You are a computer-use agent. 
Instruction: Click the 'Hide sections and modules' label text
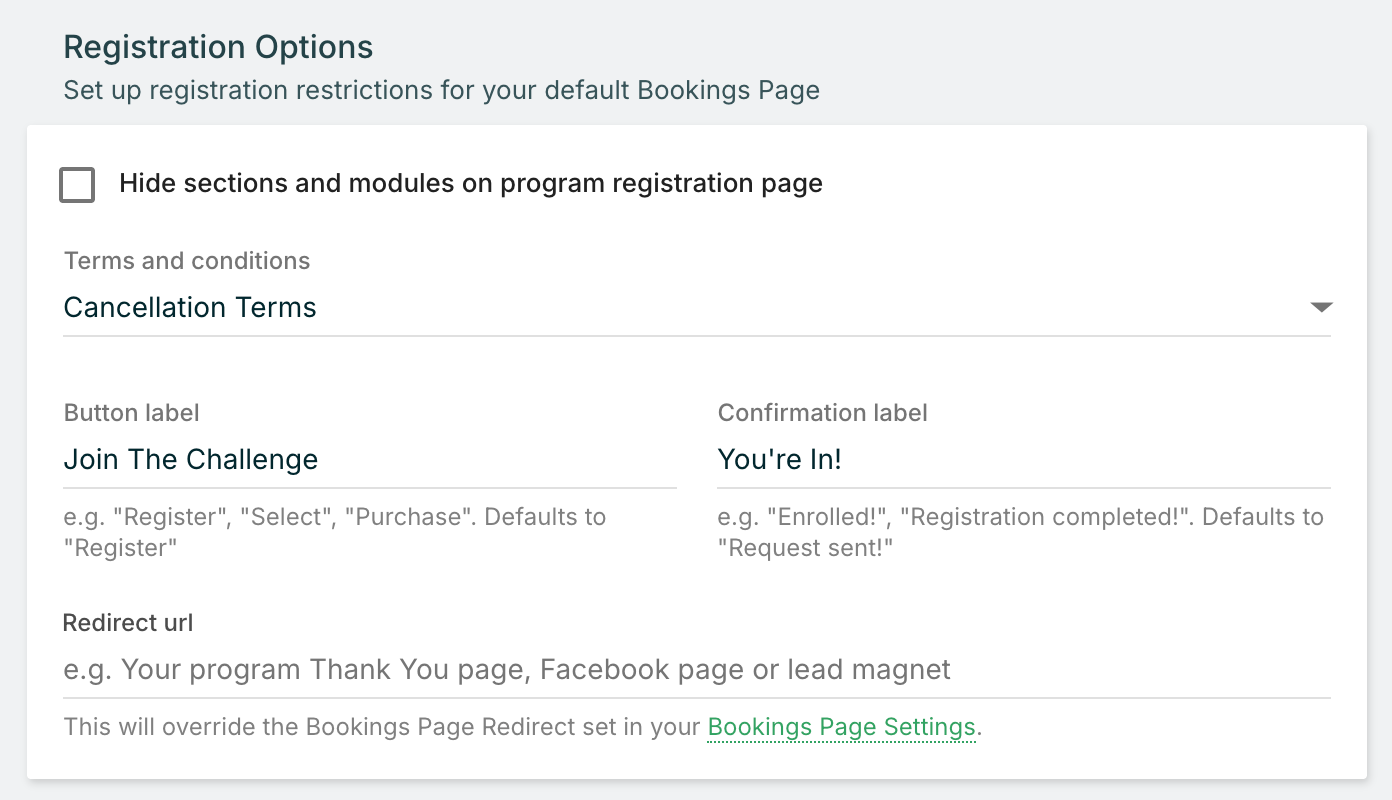tap(470, 184)
